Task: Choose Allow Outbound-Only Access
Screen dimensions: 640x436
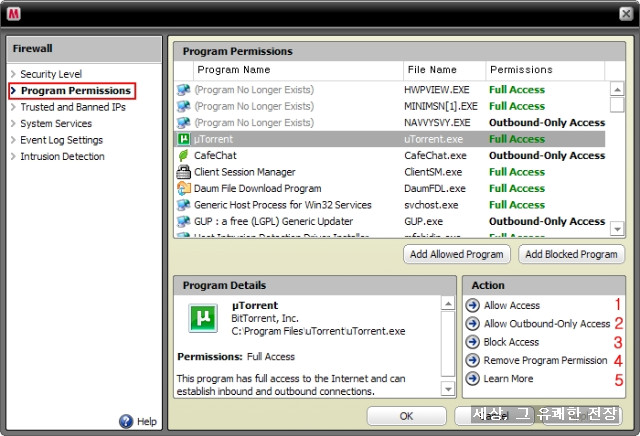Action: (x=547, y=324)
